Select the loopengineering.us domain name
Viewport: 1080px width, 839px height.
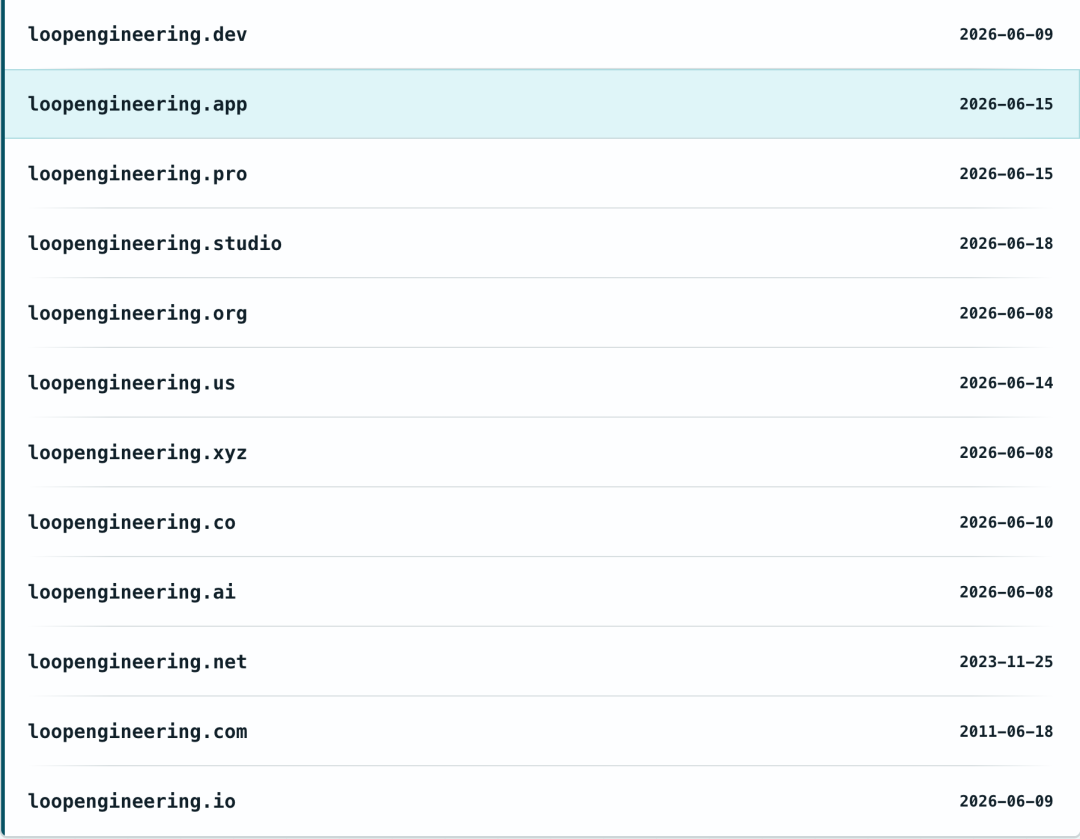[x=132, y=383]
